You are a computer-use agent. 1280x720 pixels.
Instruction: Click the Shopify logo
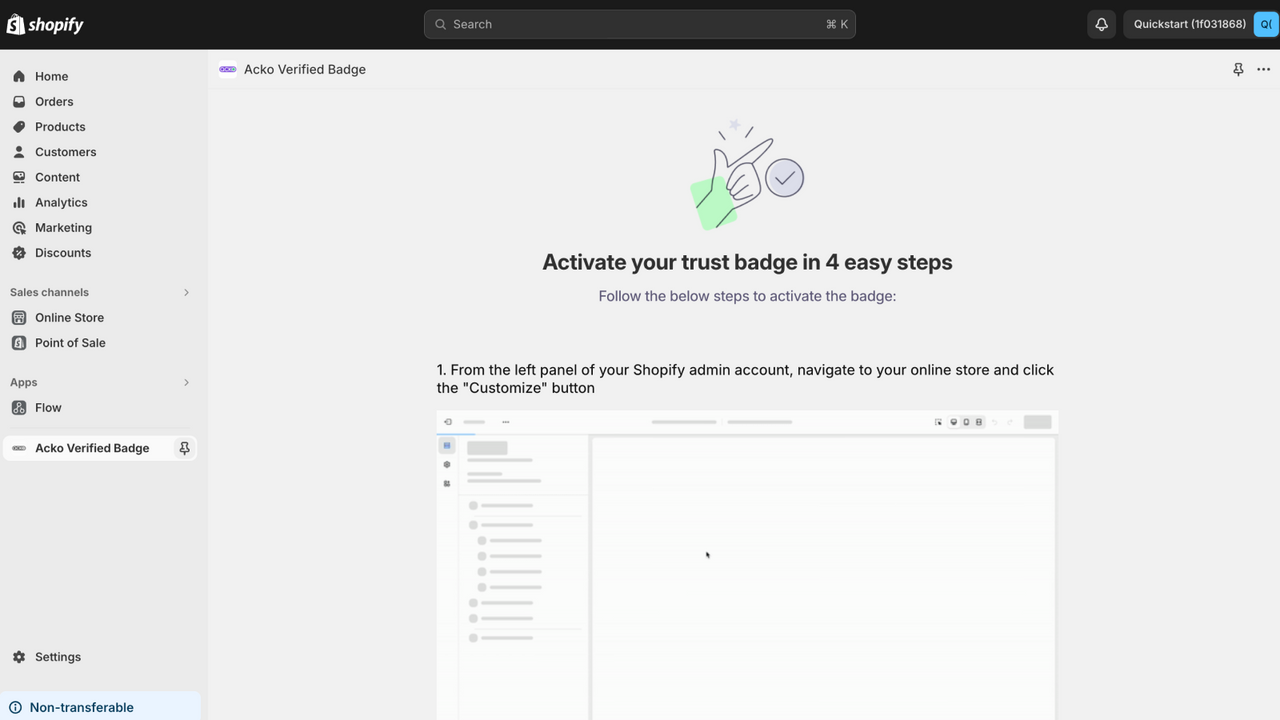coord(45,24)
